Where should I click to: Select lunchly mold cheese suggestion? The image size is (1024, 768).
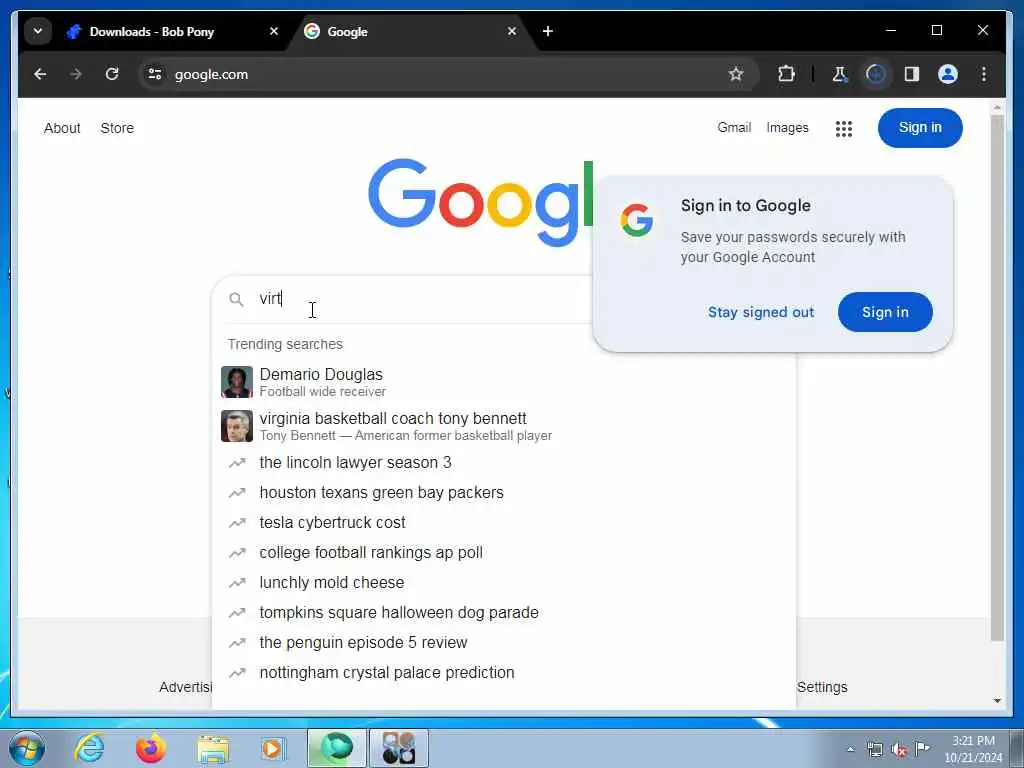503,583
